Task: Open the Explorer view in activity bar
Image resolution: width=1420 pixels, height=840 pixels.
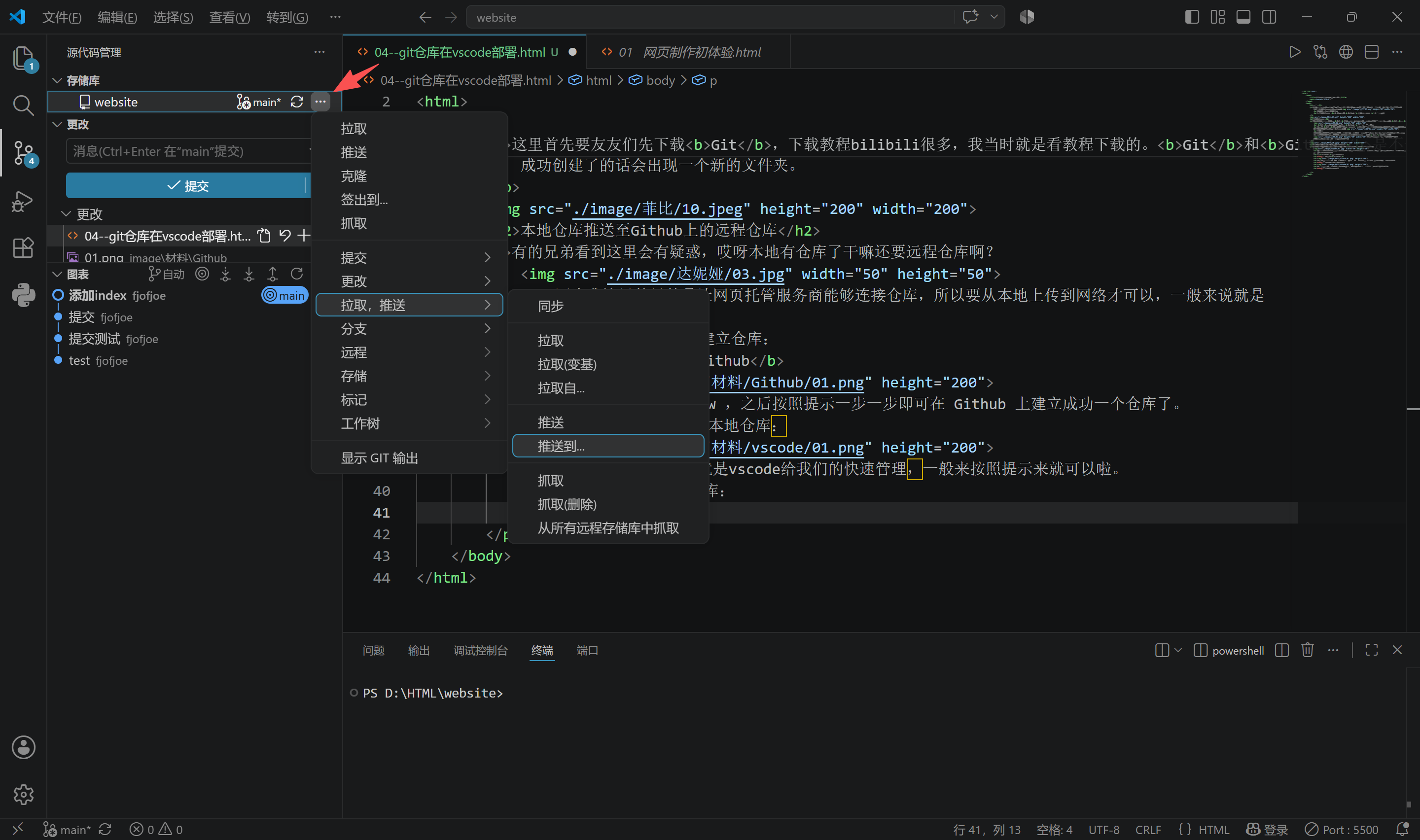Action: 23,58
